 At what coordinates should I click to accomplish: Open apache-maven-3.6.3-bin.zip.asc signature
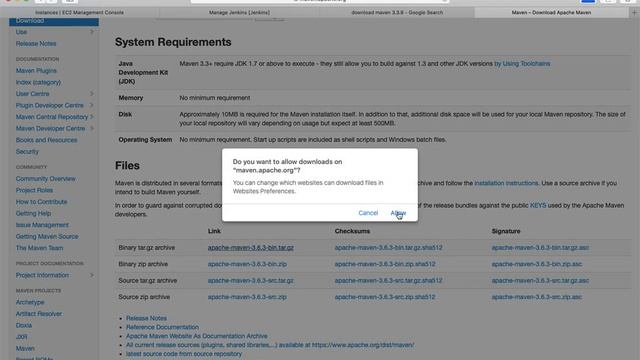pos(537,264)
